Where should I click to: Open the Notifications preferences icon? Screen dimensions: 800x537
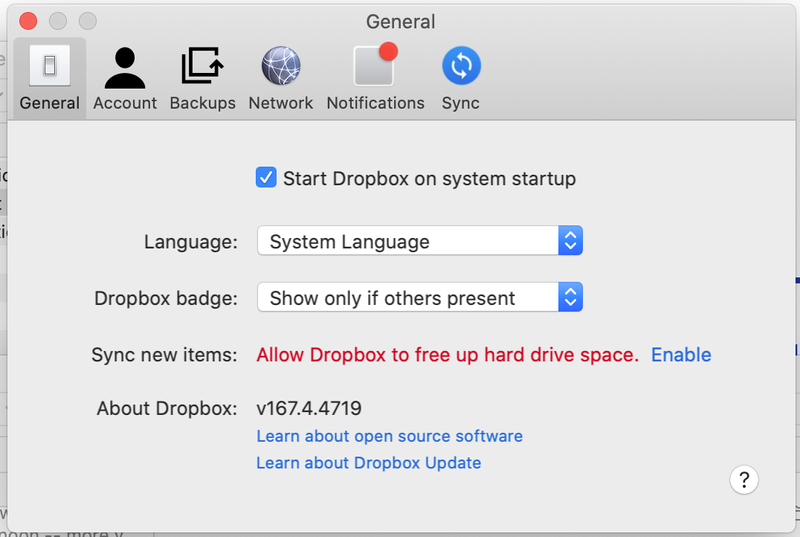point(375,67)
